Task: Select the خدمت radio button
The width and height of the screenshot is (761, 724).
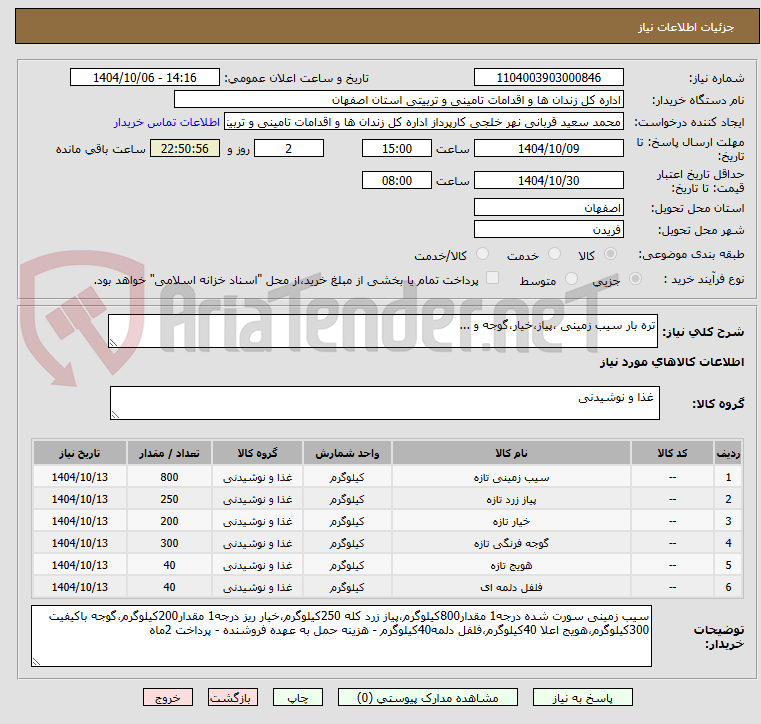Action: [x=554, y=254]
